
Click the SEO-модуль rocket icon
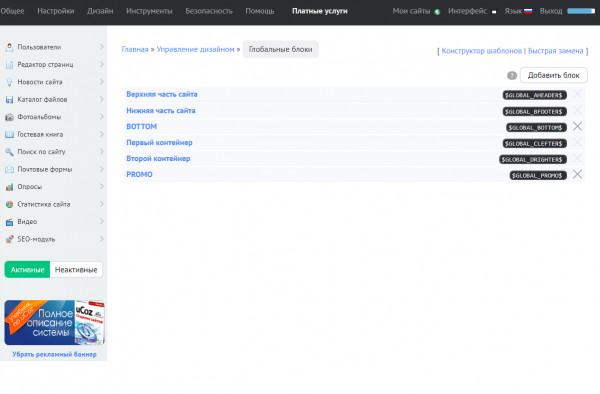tap(10, 239)
